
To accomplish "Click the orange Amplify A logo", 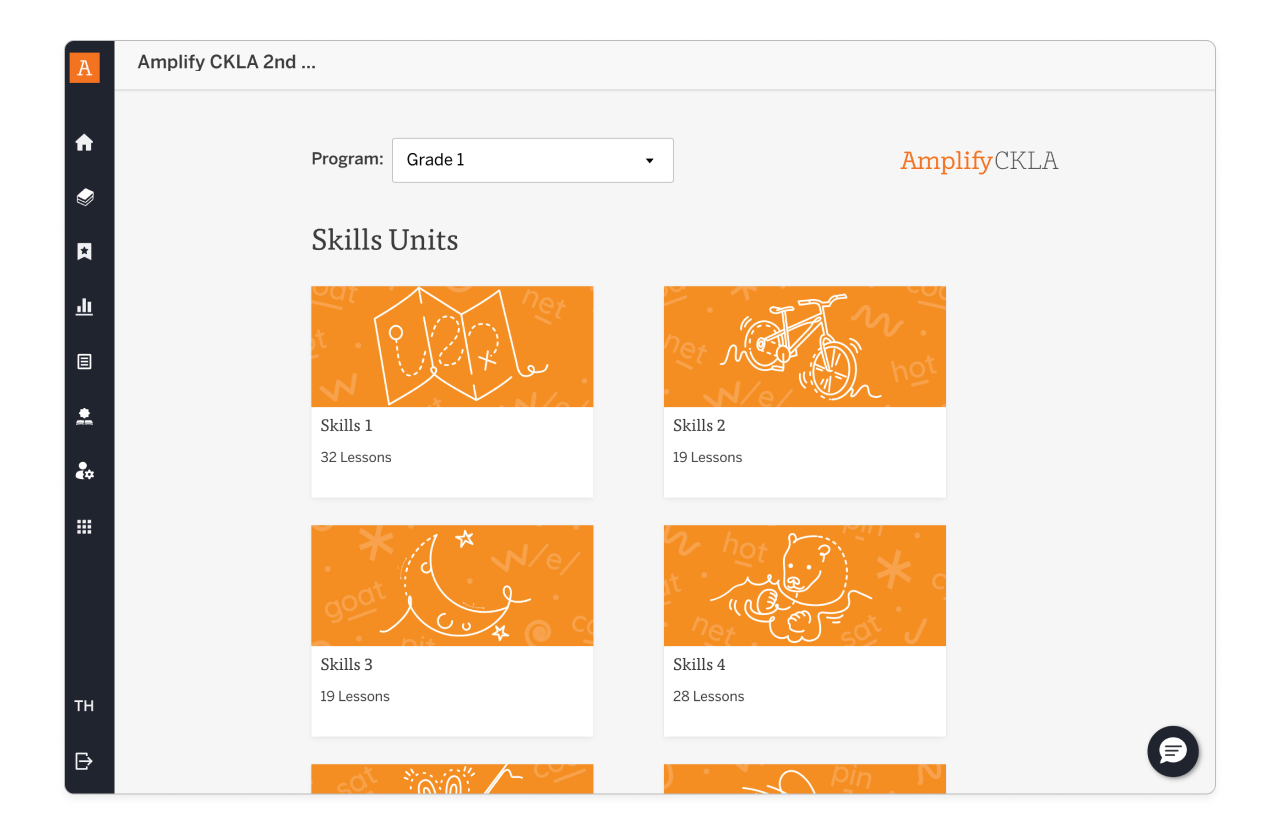I will [85, 67].
